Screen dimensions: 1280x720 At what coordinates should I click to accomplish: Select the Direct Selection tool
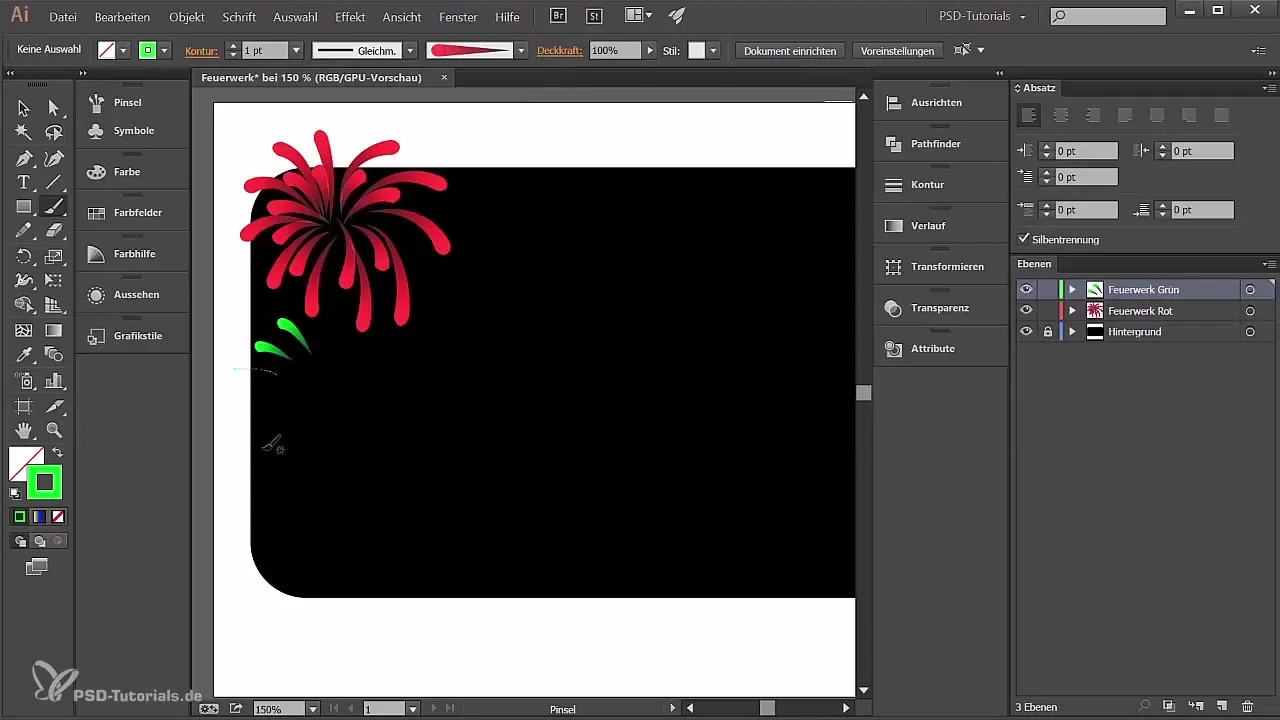(x=54, y=107)
